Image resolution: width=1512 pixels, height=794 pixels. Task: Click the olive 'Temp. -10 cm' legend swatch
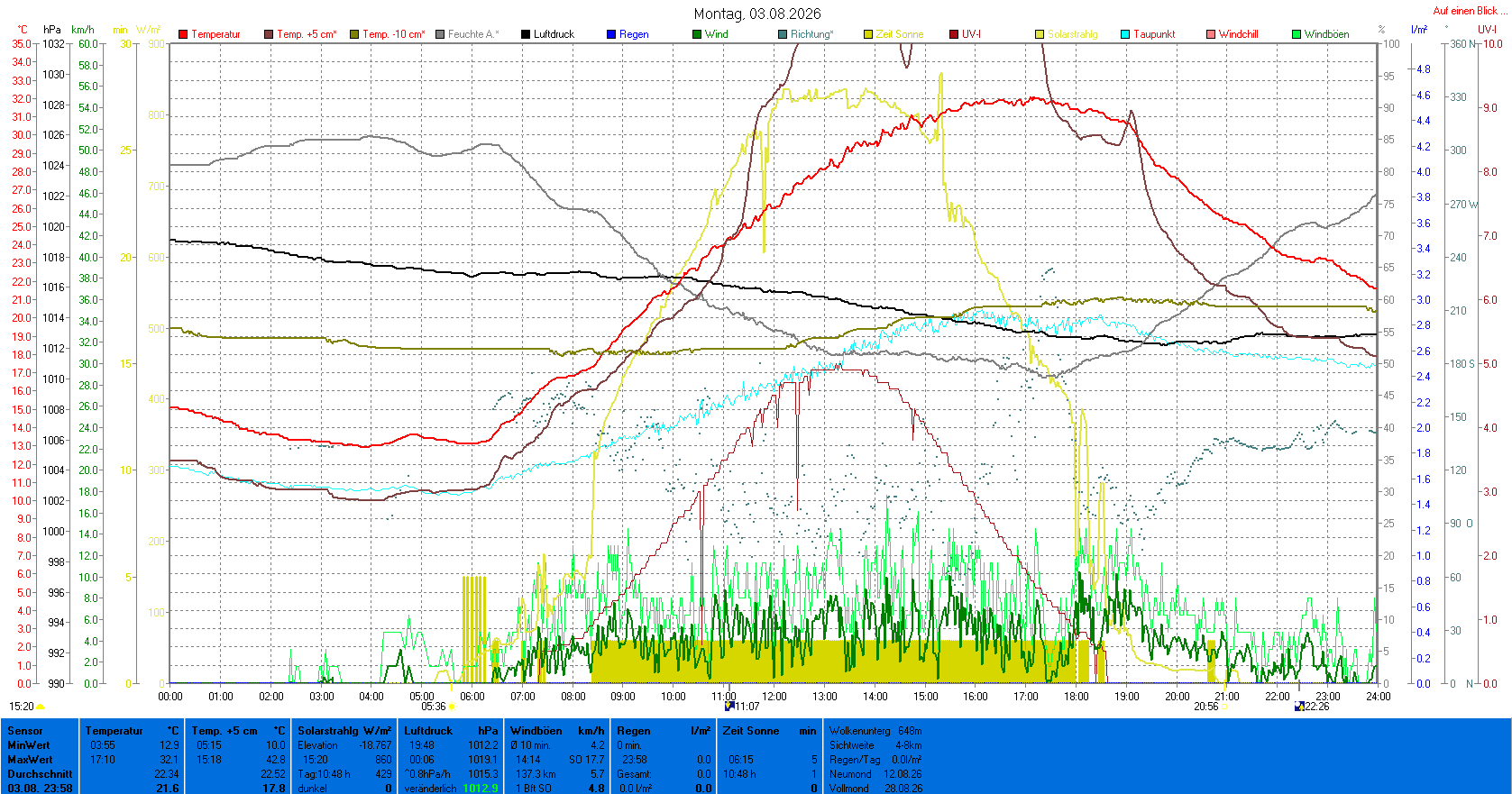click(x=354, y=34)
